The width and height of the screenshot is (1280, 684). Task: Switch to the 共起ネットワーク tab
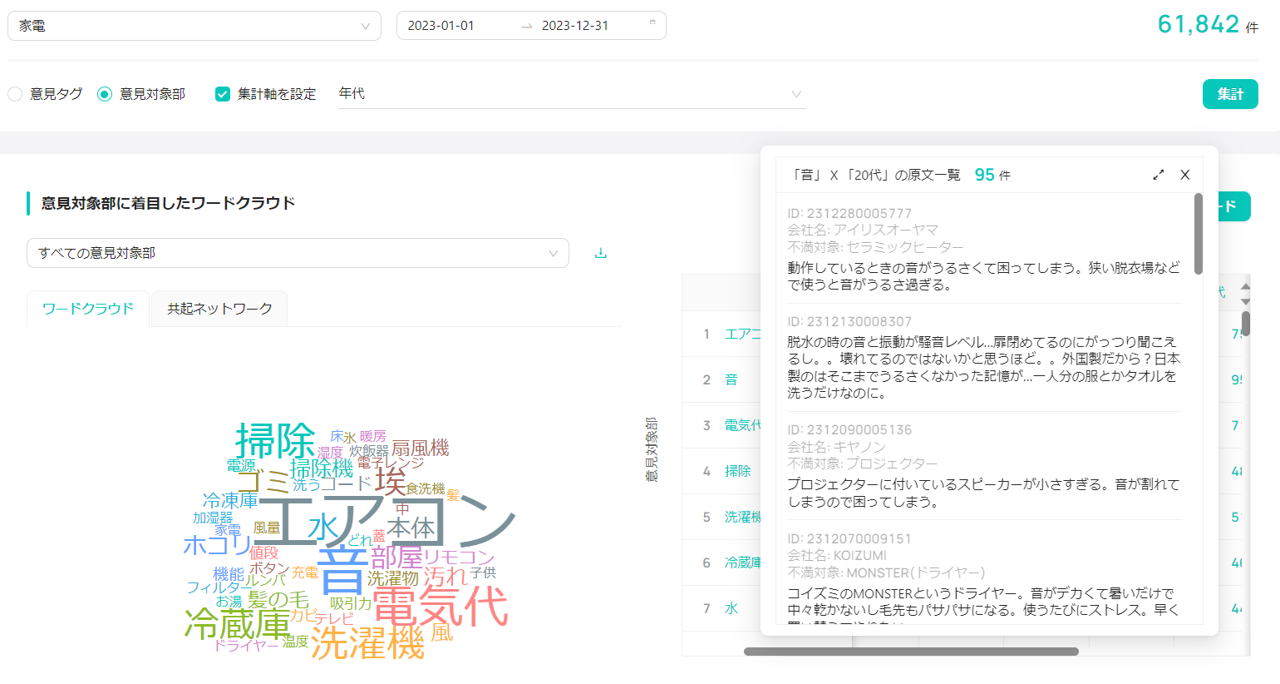point(220,308)
